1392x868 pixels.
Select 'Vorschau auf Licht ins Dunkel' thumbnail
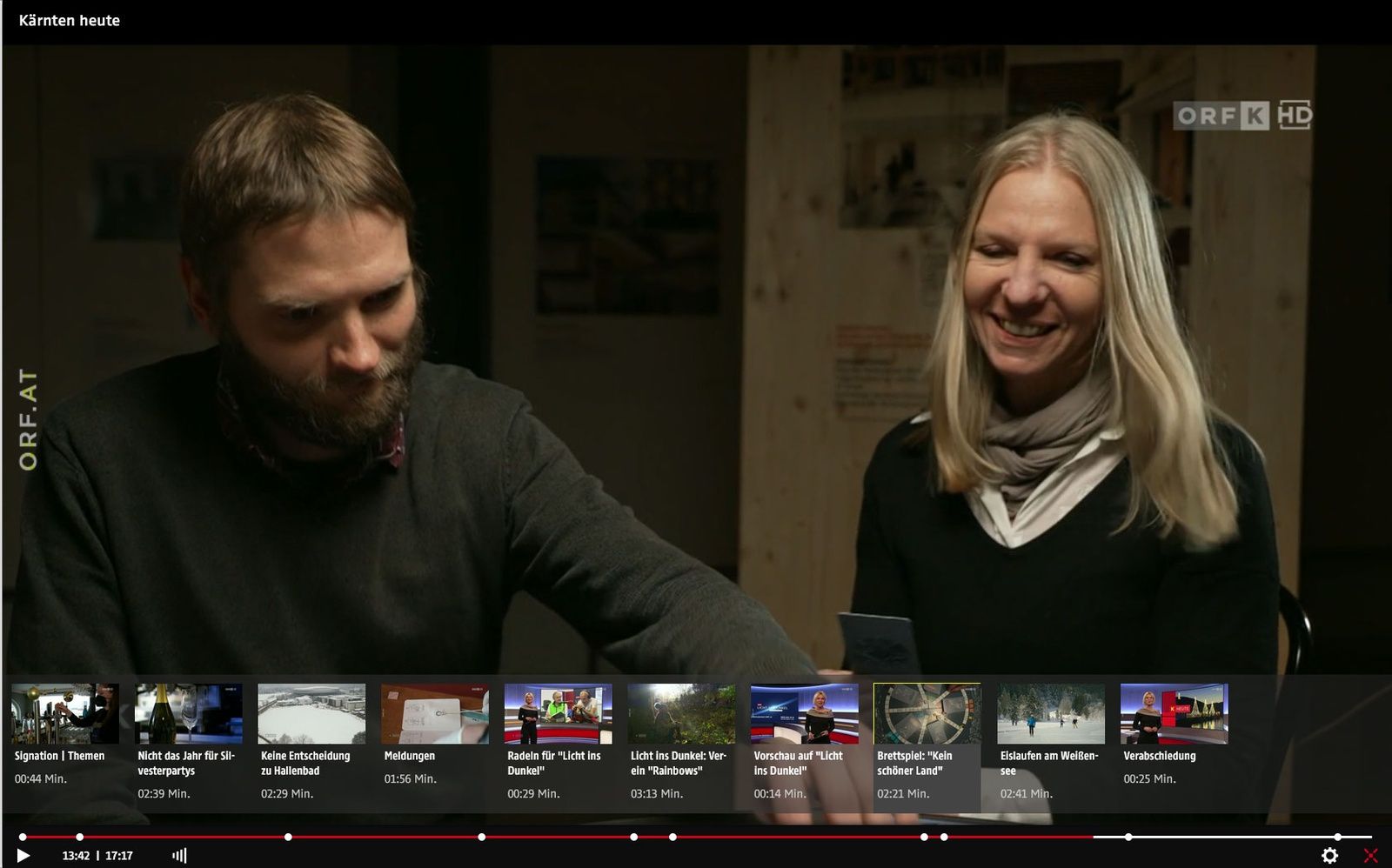coord(804,713)
